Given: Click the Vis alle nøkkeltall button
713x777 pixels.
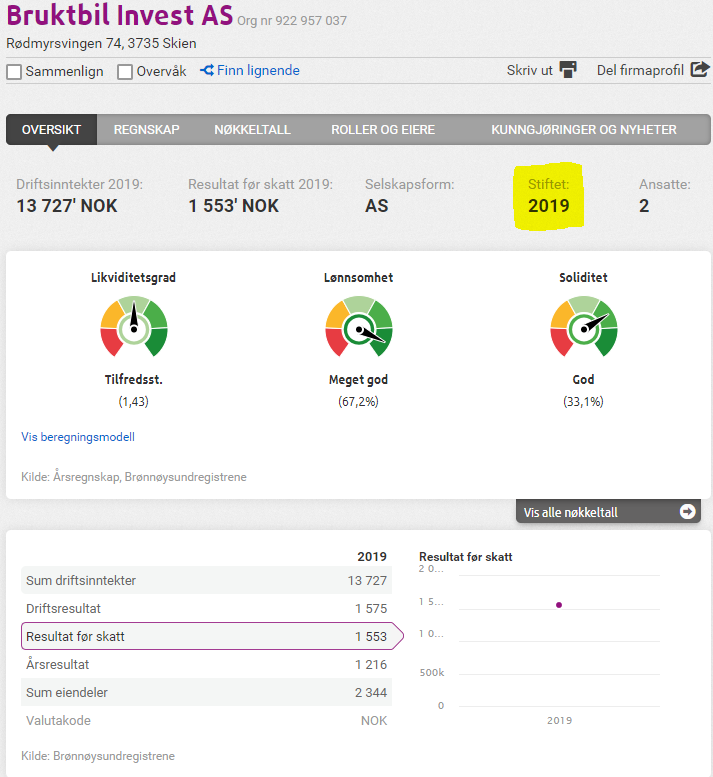Looking at the screenshot, I should tap(608, 511).
